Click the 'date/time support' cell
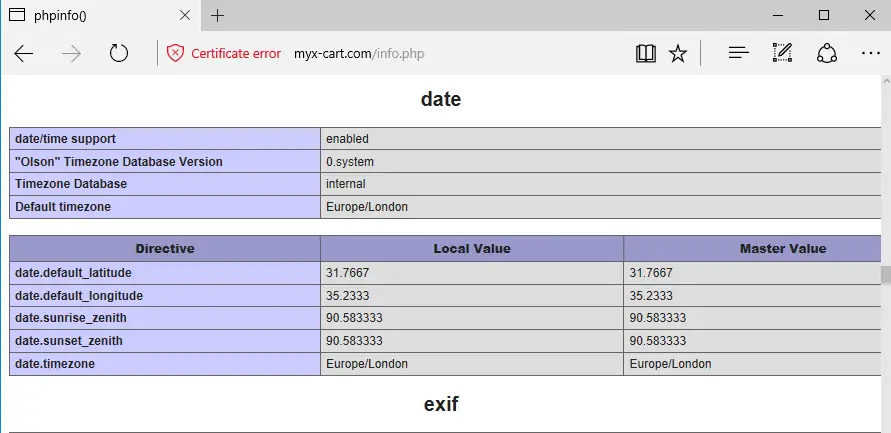The height and width of the screenshot is (433, 891). [x=165, y=139]
